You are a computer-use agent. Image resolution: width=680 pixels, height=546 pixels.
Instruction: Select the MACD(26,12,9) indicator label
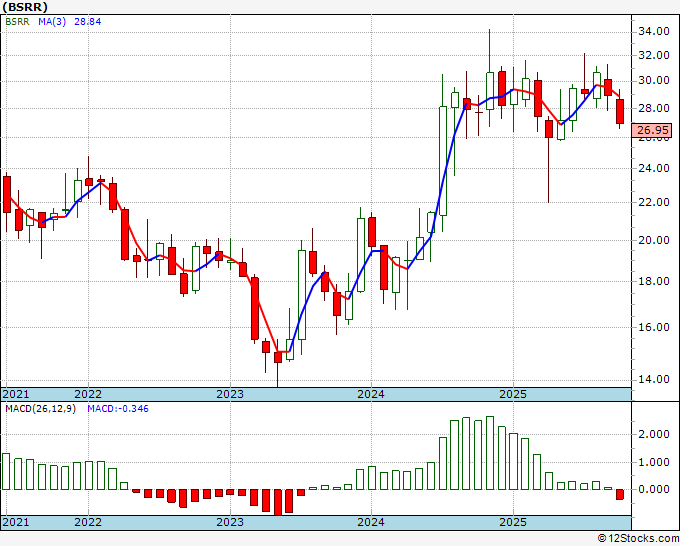click(x=40, y=410)
